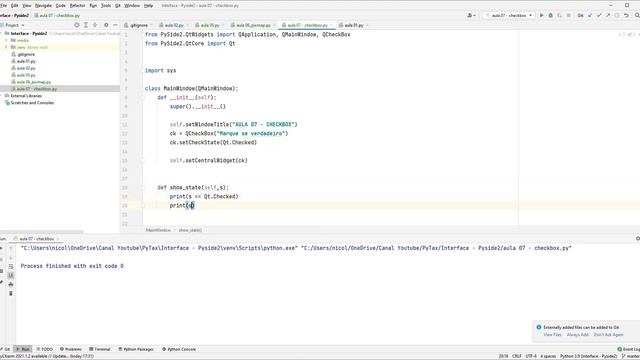
Task: Open Project panel gear settings
Action: (x=106, y=25)
